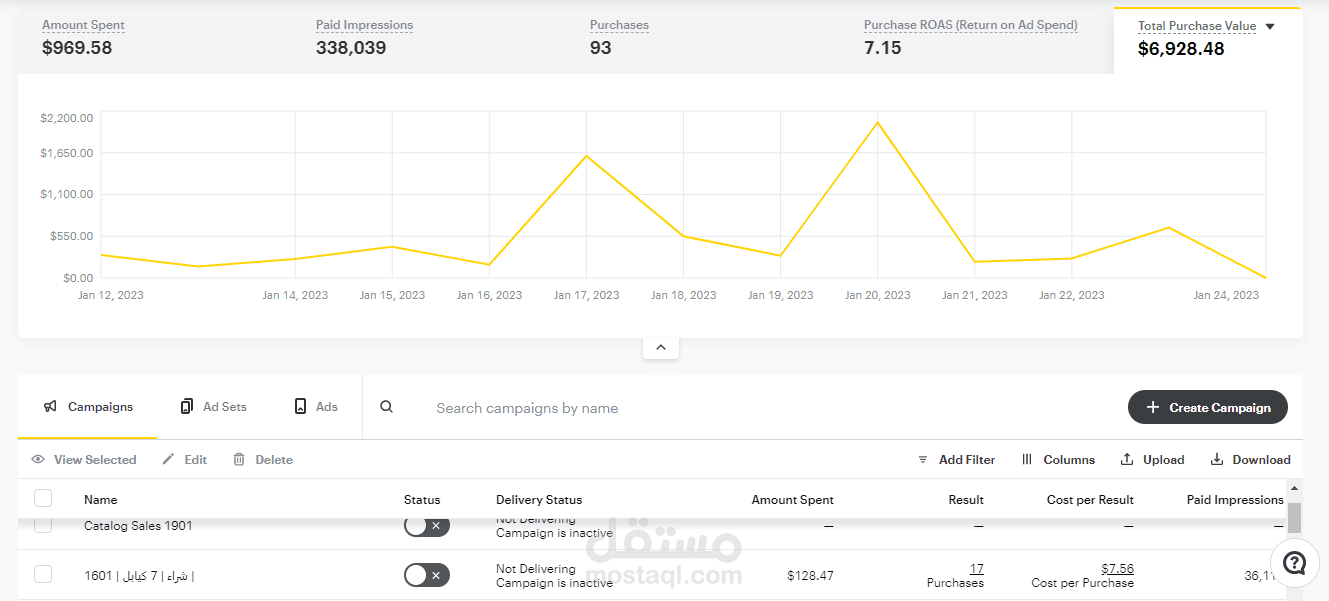Screen dimensions: 1329x601
Task: Open the help question mark bubble
Action: tap(1295, 562)
